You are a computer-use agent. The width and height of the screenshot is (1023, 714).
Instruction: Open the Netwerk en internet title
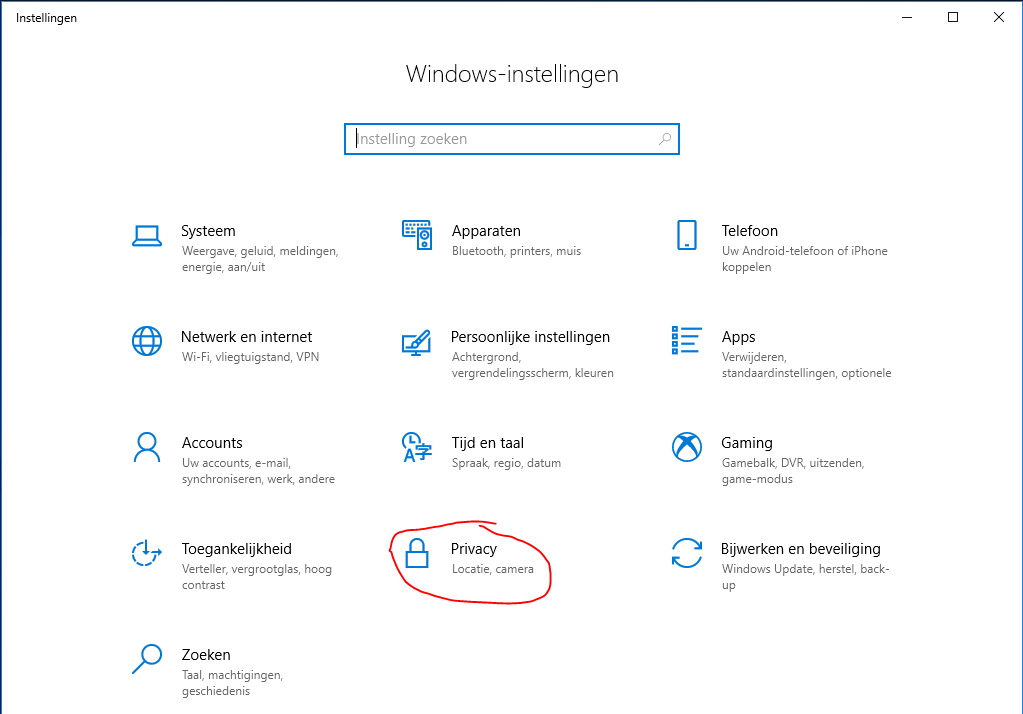coord(247,337)
